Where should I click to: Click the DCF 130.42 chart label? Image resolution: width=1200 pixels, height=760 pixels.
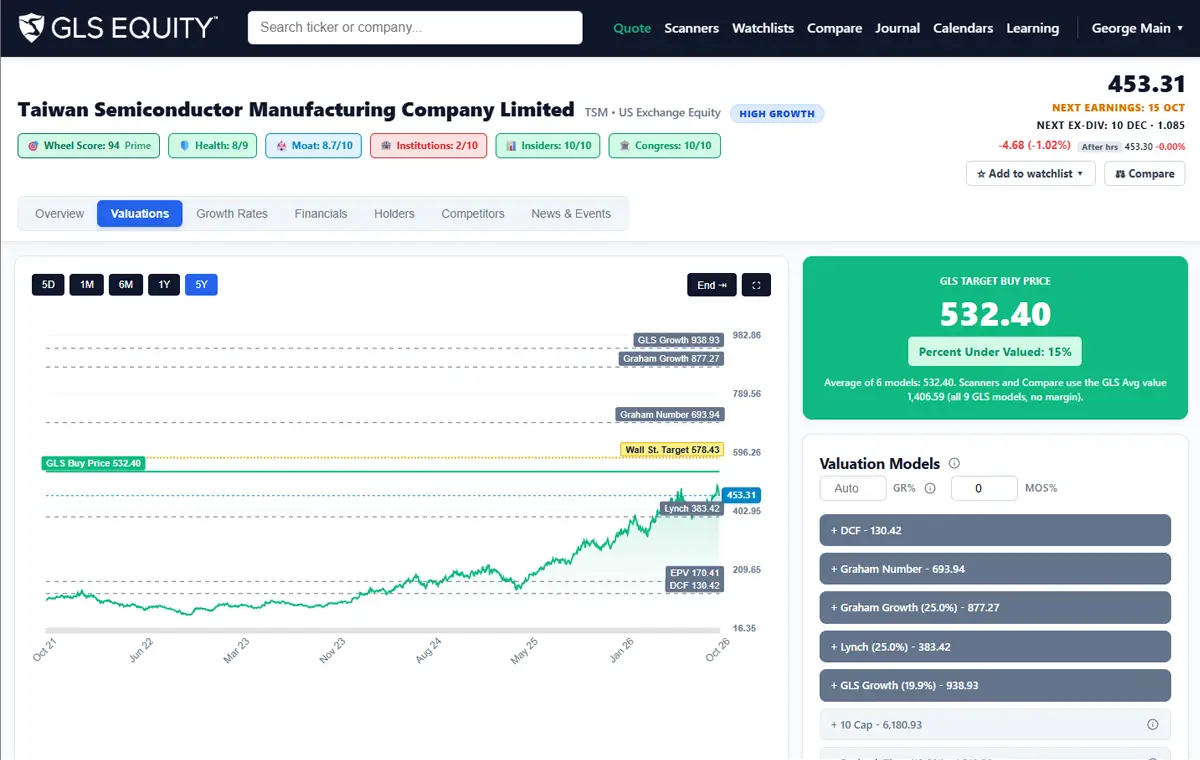point(695,585)
